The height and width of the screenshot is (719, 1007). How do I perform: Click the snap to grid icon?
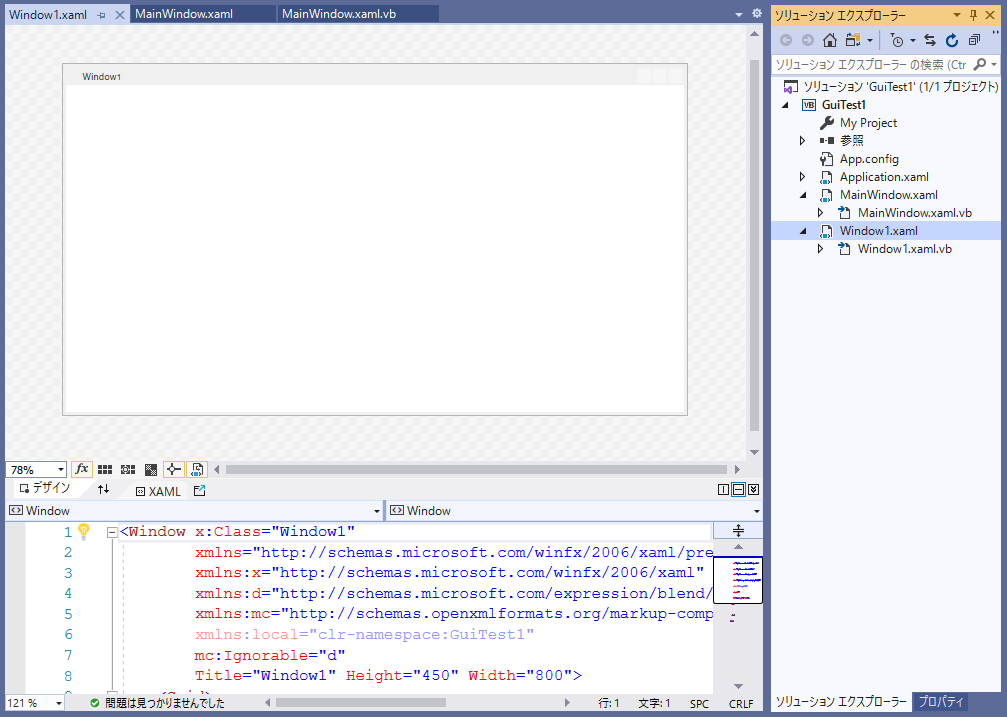click(x=127, y=469)
